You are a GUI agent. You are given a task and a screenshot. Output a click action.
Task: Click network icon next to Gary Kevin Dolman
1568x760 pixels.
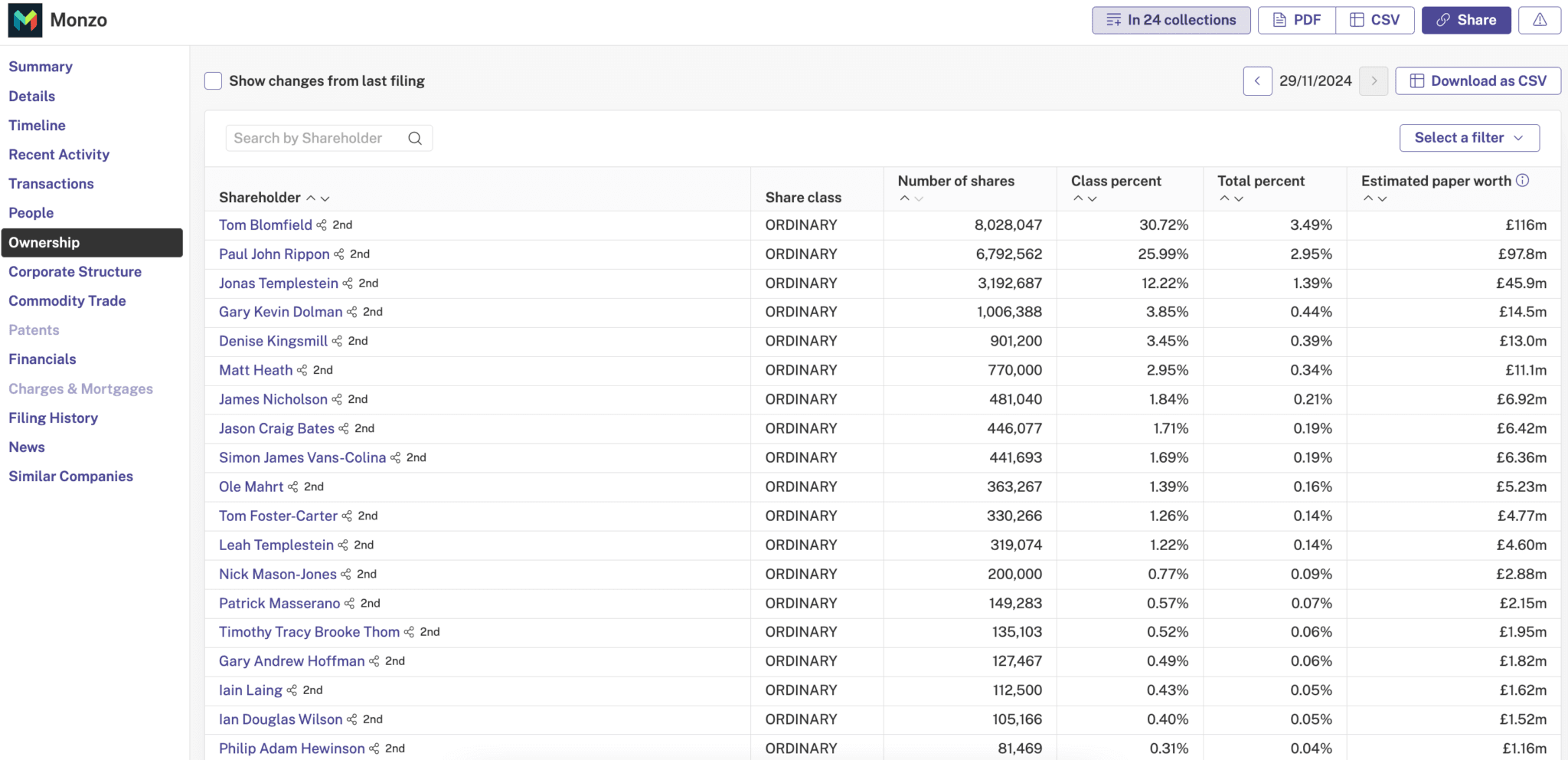[x=352, y=312]
